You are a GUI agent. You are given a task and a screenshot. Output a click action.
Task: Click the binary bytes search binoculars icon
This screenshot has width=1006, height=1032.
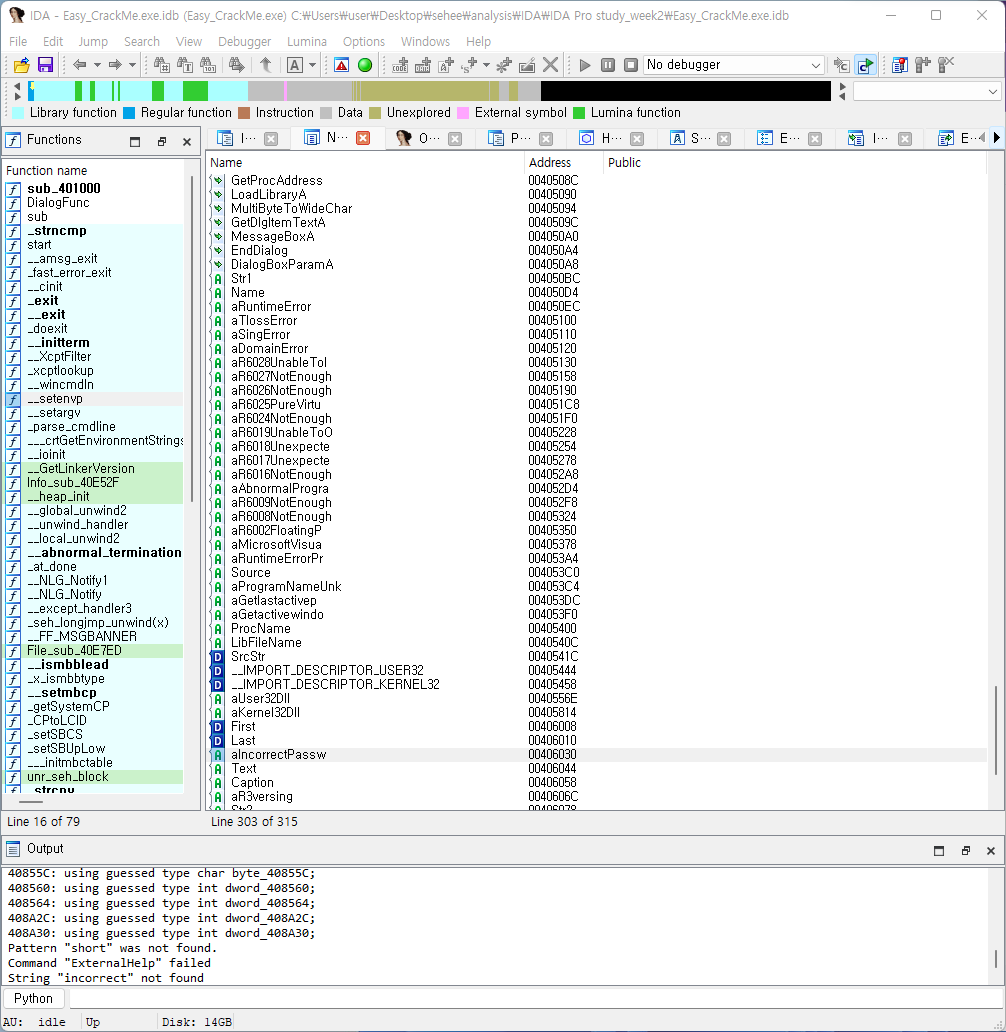(x=208, y=65)
